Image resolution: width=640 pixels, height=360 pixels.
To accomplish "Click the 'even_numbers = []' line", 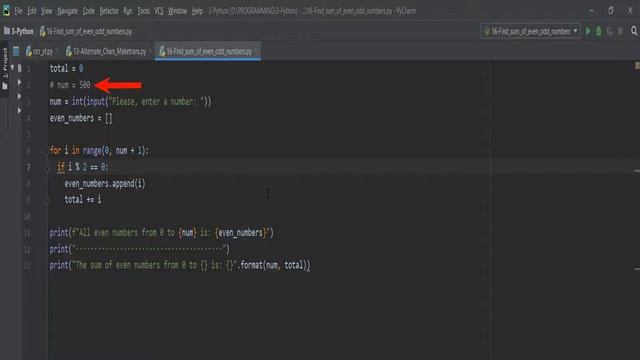I will click(x=81, y=118).
